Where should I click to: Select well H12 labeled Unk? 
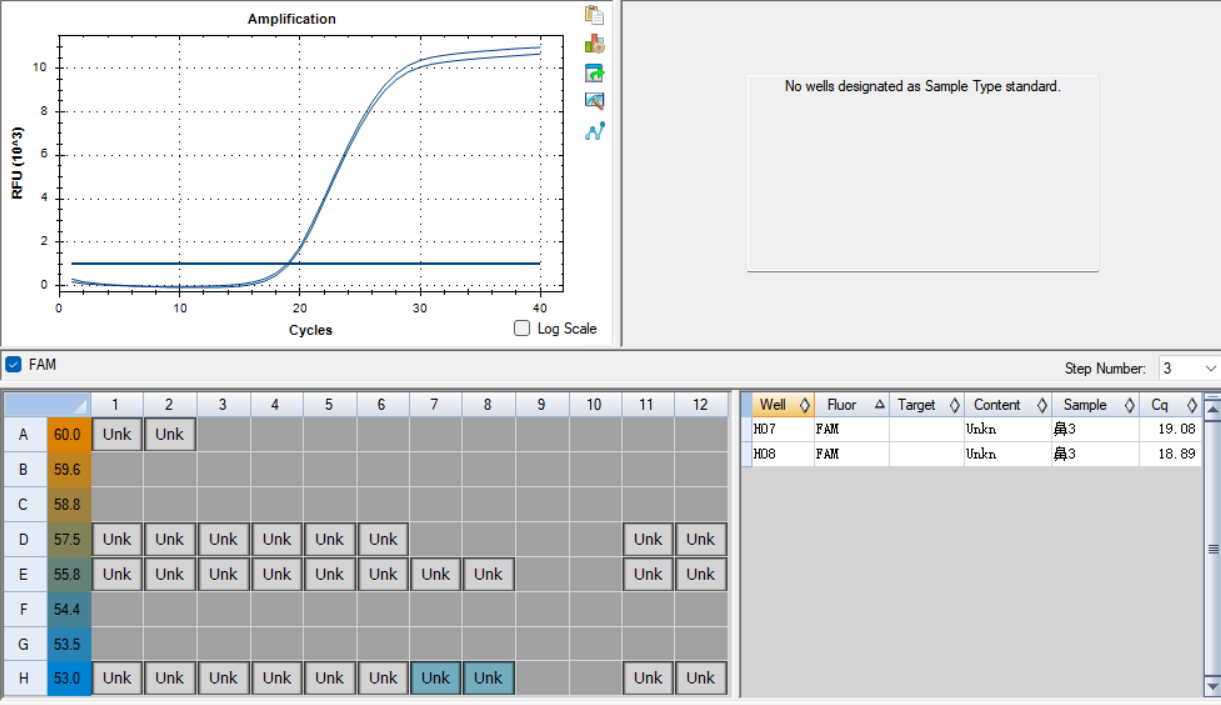point(701,678)
